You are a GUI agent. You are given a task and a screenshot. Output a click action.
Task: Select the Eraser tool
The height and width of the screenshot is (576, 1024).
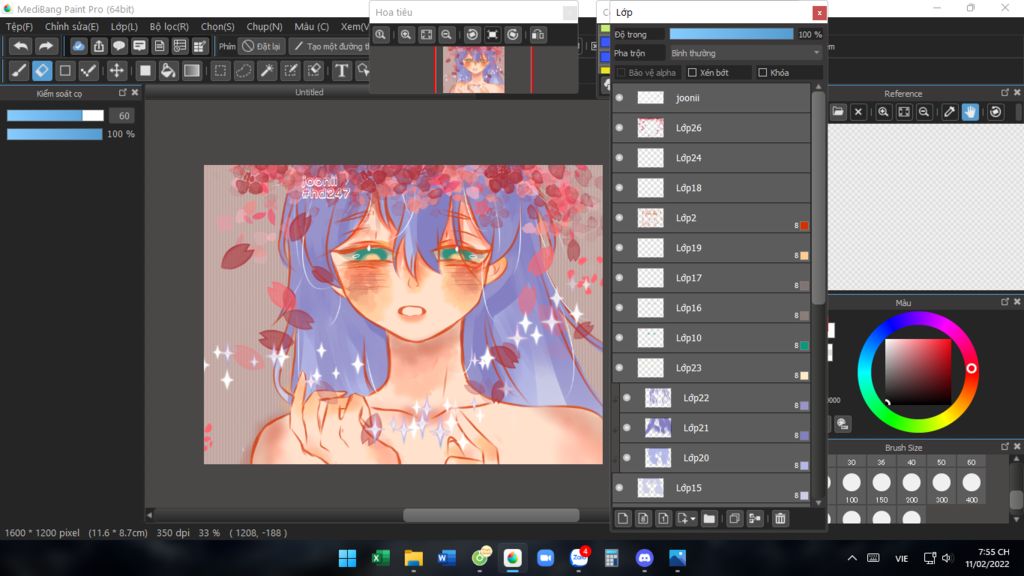[x=42, y=71]
